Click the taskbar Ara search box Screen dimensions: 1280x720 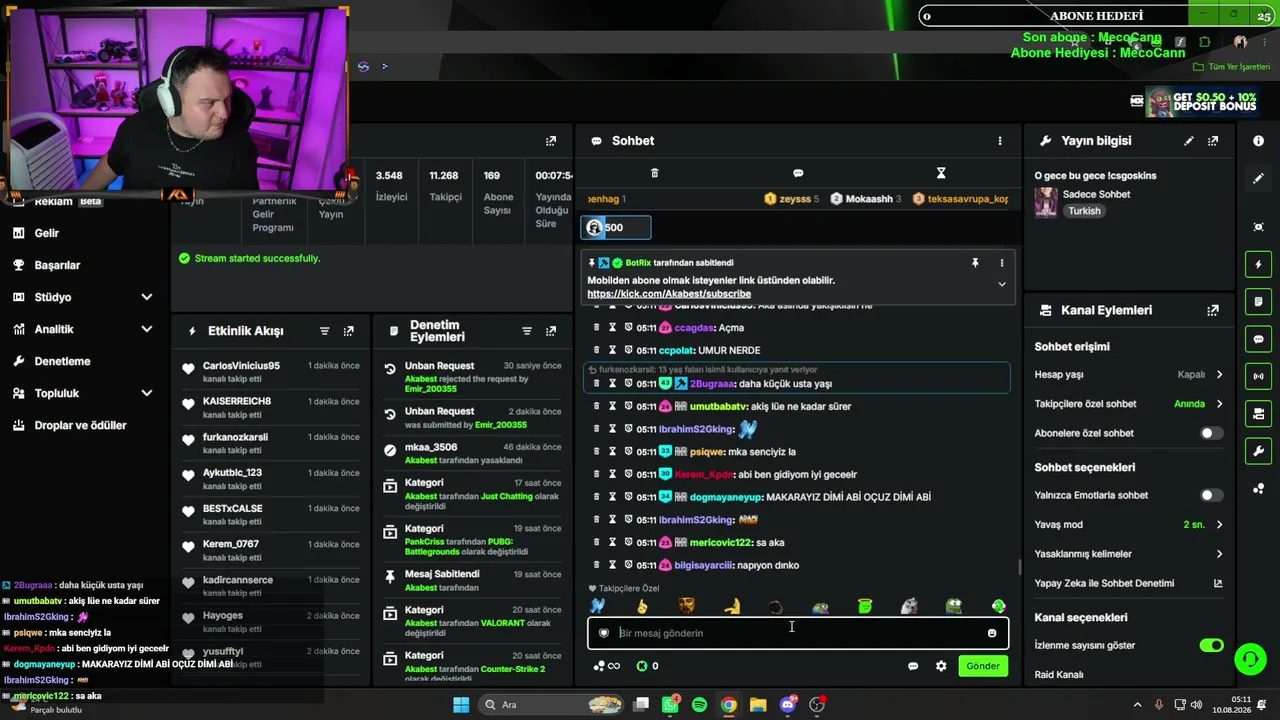[551, 705]
